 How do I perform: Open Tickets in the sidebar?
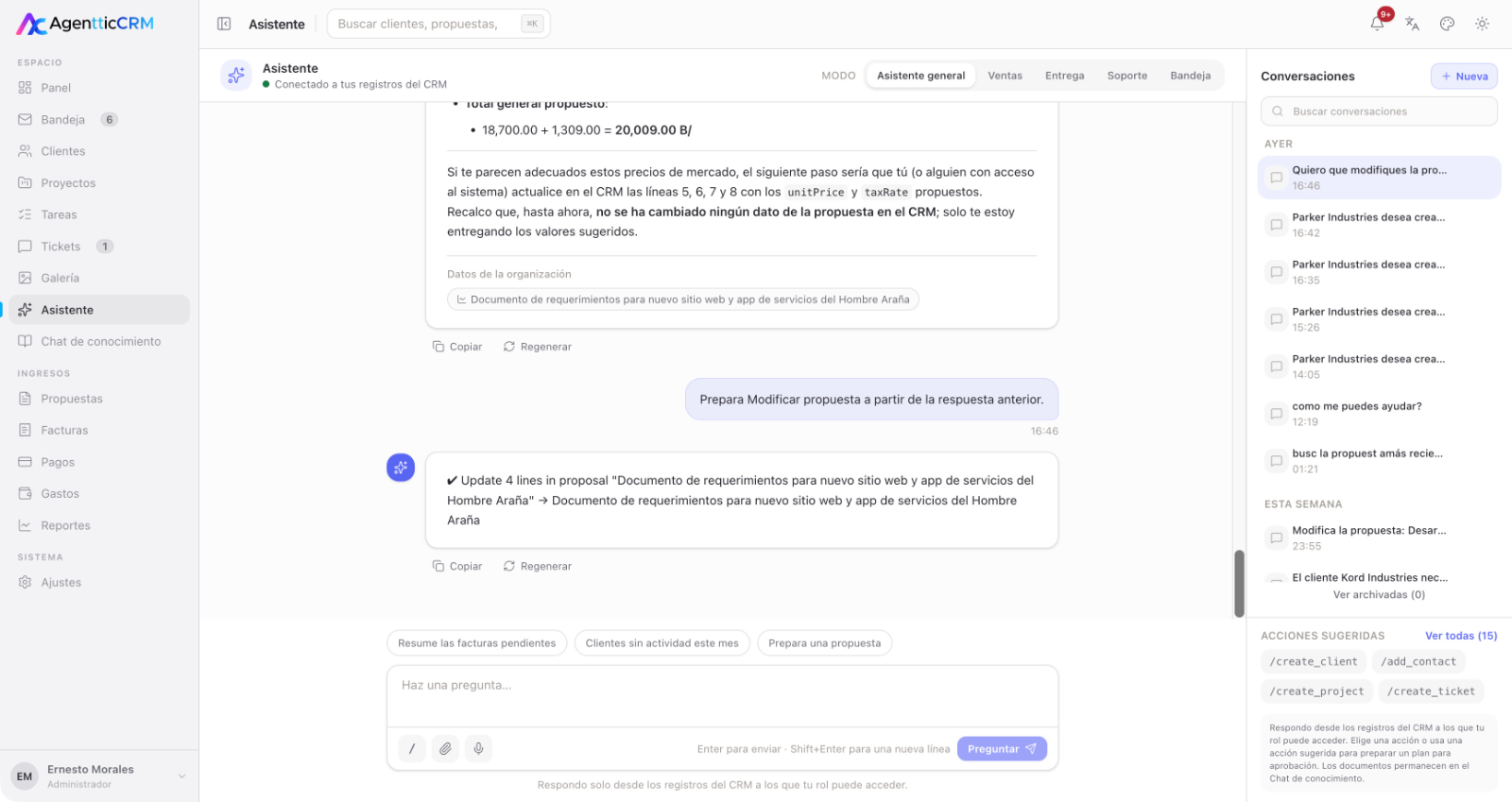(x=99, y=247)
